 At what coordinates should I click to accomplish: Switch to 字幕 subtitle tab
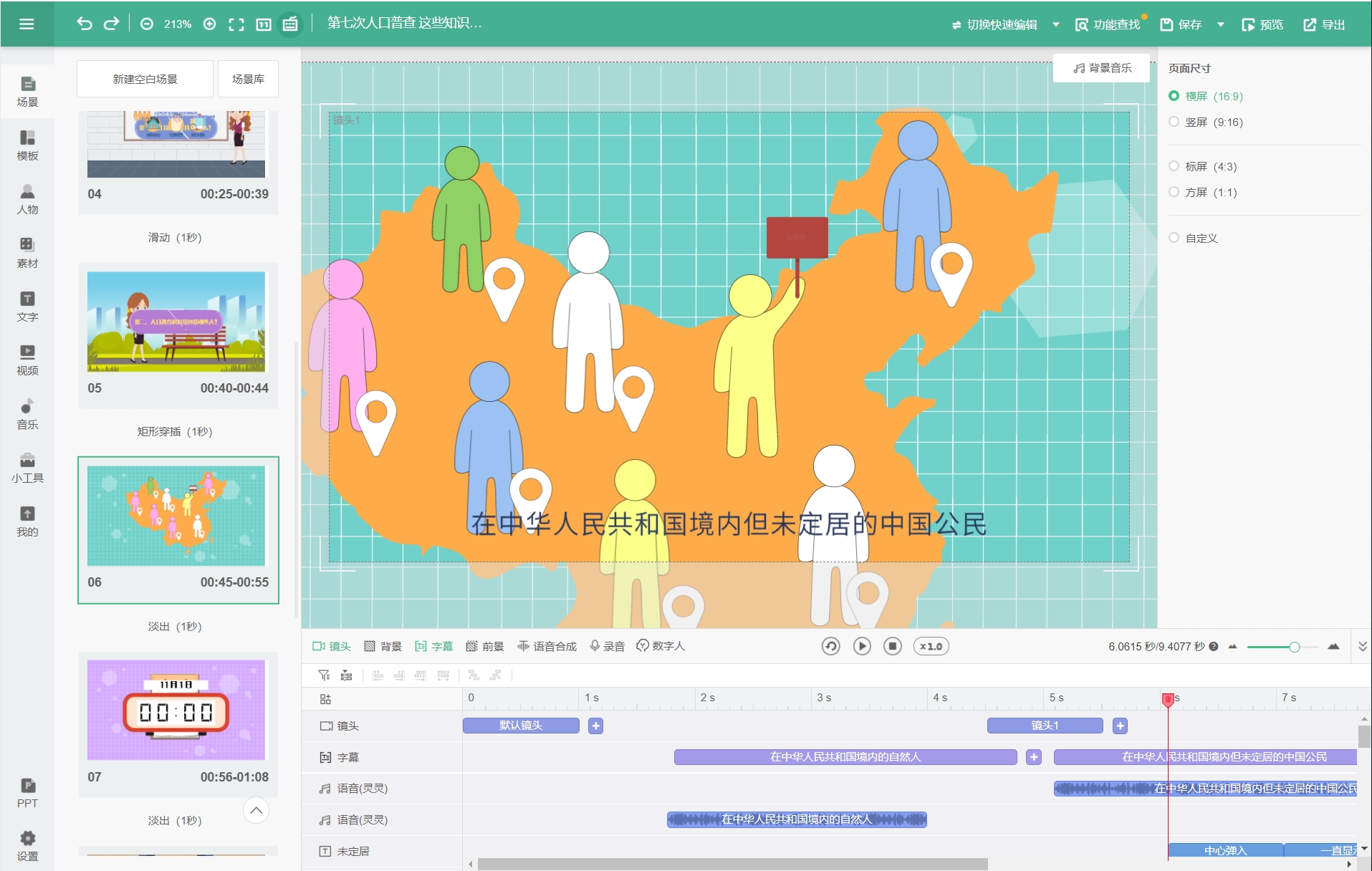[434, 646]
